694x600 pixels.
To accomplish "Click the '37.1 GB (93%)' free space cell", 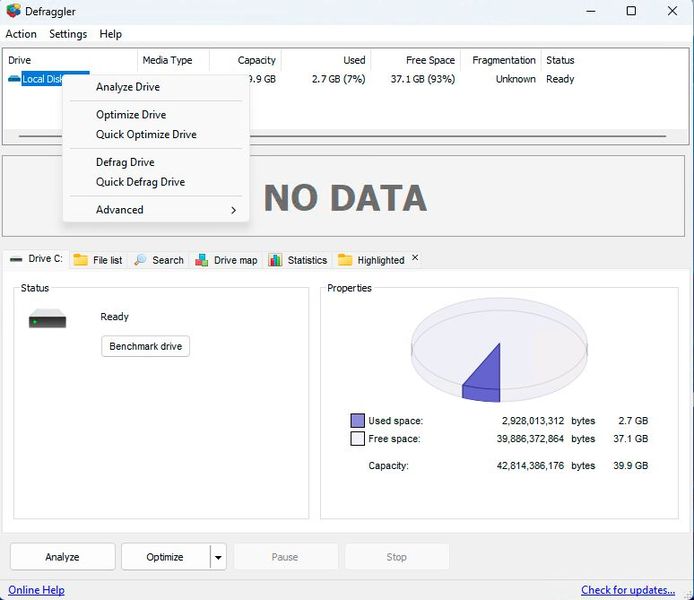I will tap(423, 79).
